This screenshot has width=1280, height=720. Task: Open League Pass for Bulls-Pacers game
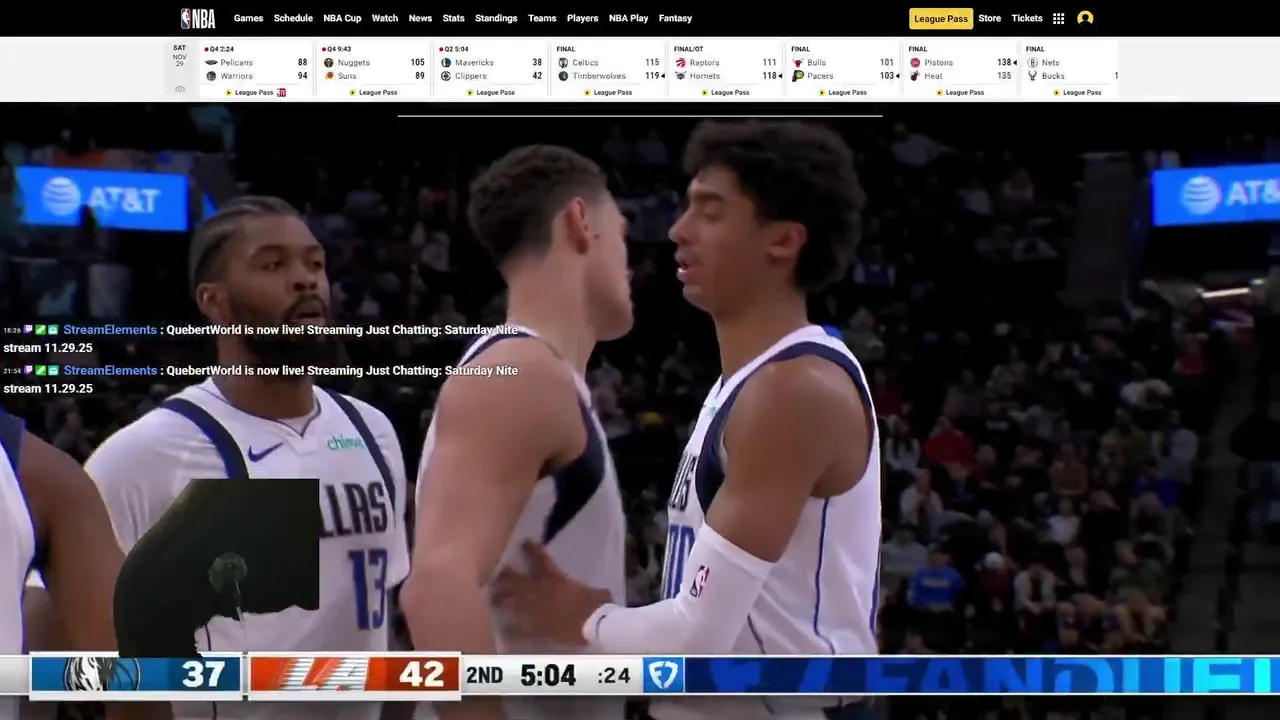pyautogui.click(x=842, y=92)
